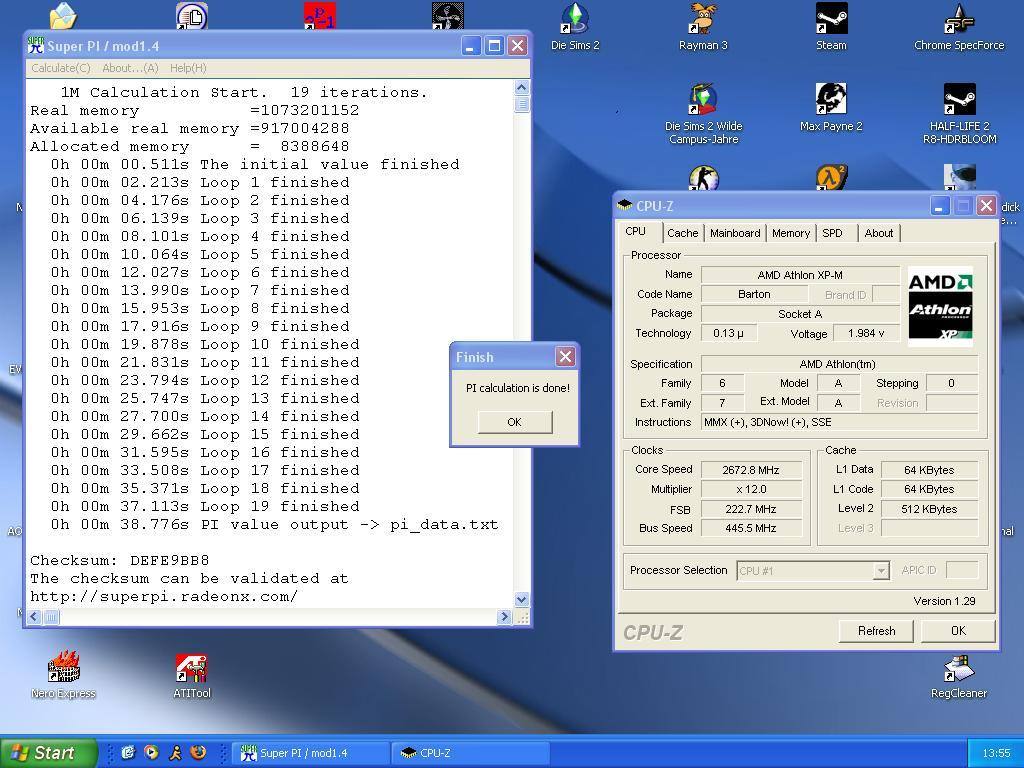
Task: Click the http://superpi.radeonx.com/ text
Action: click(x=164, y=596)
